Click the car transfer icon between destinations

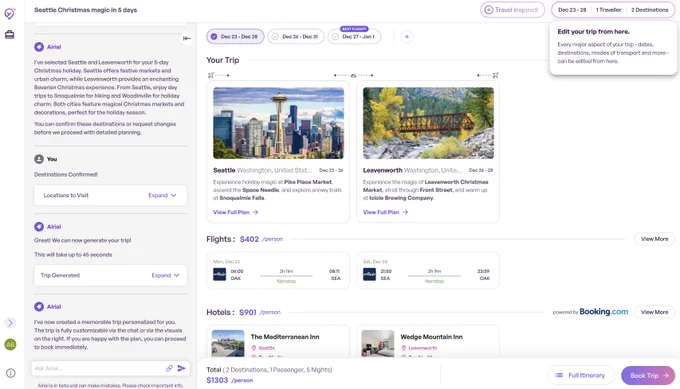[353, 75]
